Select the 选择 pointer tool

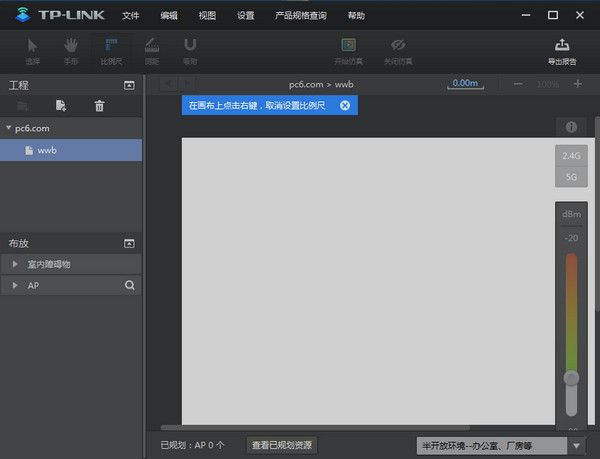click(x=32, y=49)
